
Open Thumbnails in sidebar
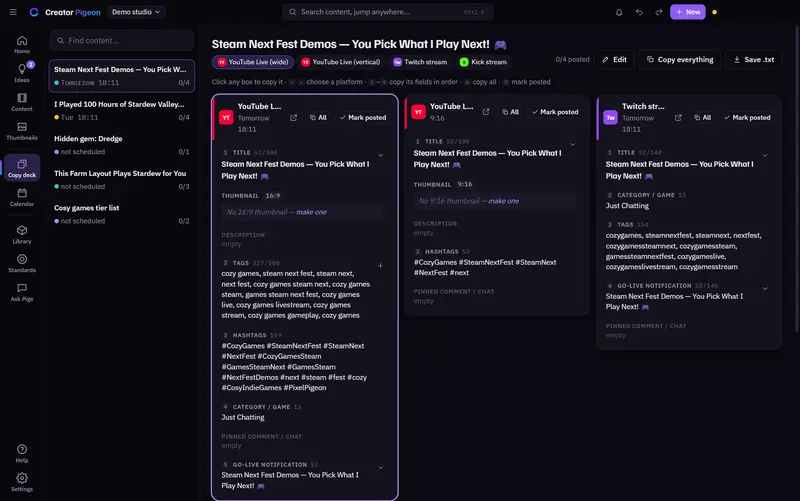pos(22,131)
